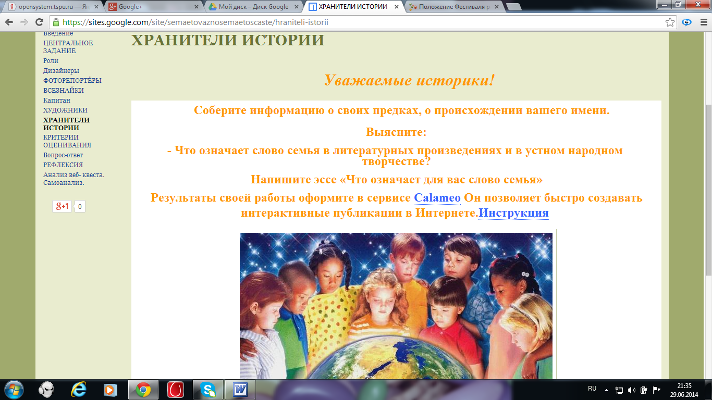712x400 pixels.
Task: Select ХРАНИТЕЛИ ИСТОРИИ in the sidebar
Action: click(x=66, y=123)
